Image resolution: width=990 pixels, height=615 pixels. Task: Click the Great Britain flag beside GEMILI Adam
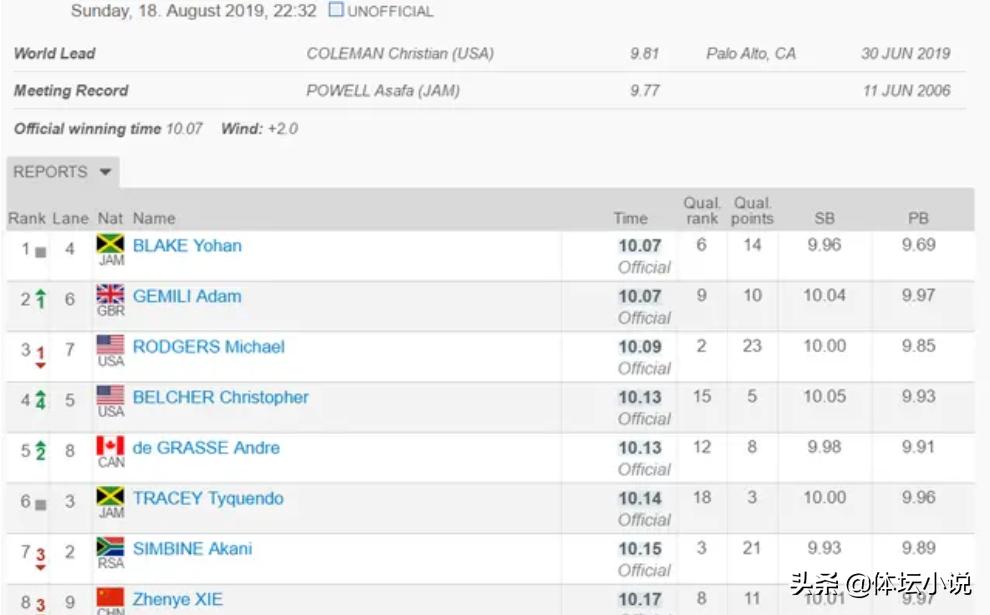(x=110, y=294)
